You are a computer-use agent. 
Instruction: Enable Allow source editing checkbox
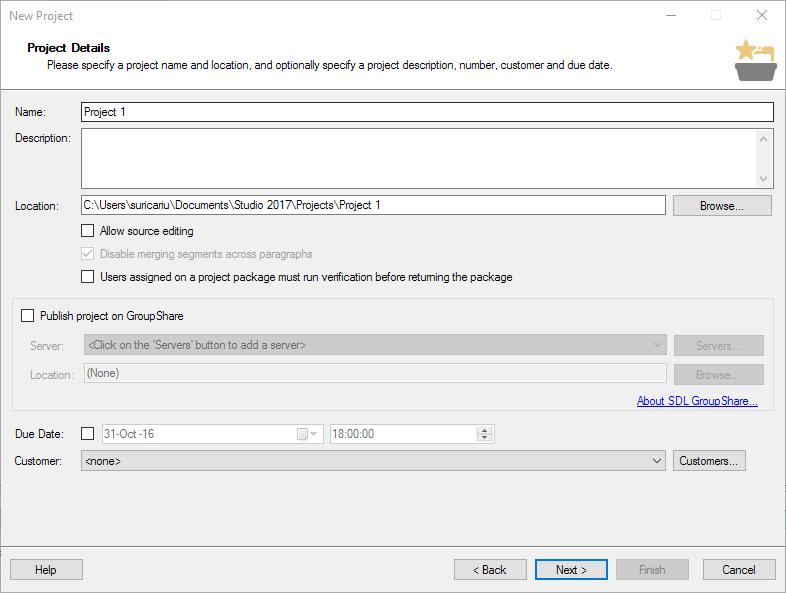(x=88, y=231)
